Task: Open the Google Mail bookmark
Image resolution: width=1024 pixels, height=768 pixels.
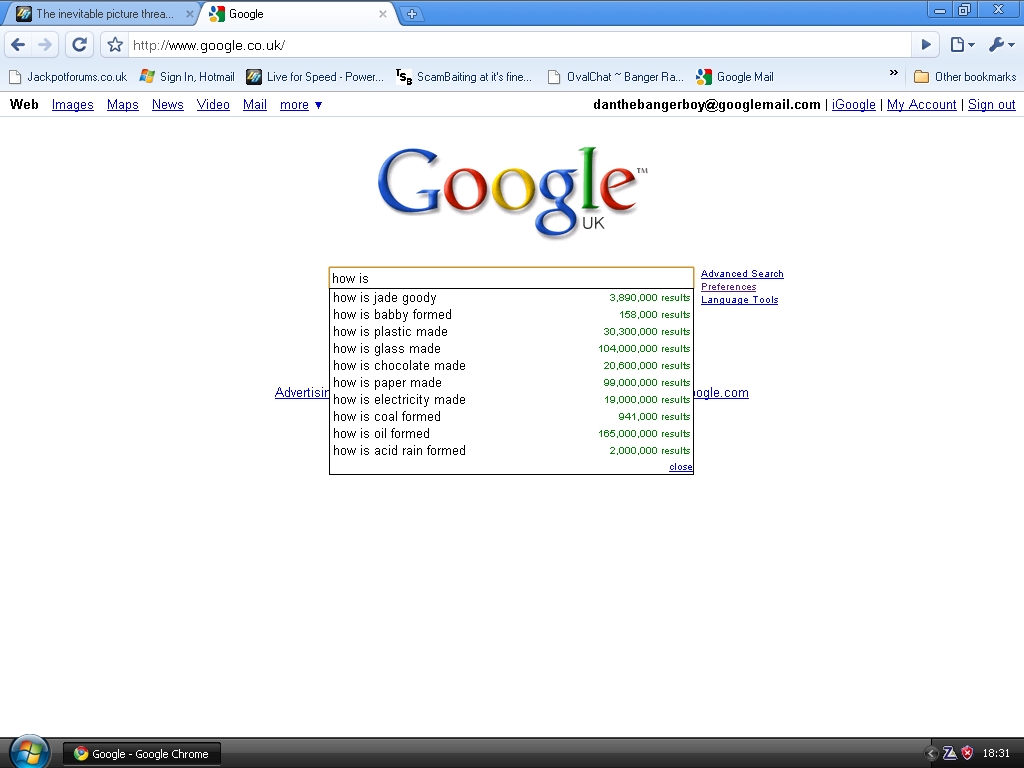Action: click(x=735, y=77)
